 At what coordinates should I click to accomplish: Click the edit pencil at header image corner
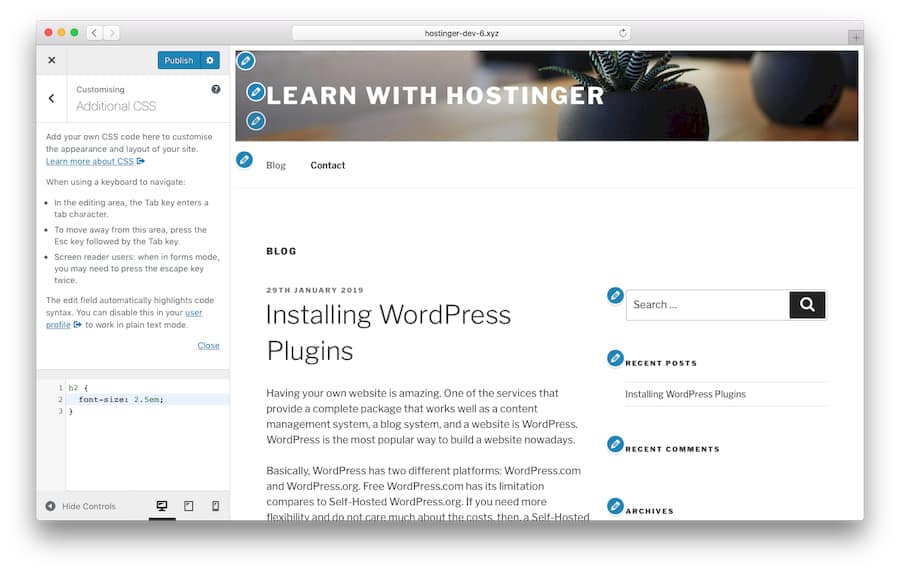(x=246, y=60)
